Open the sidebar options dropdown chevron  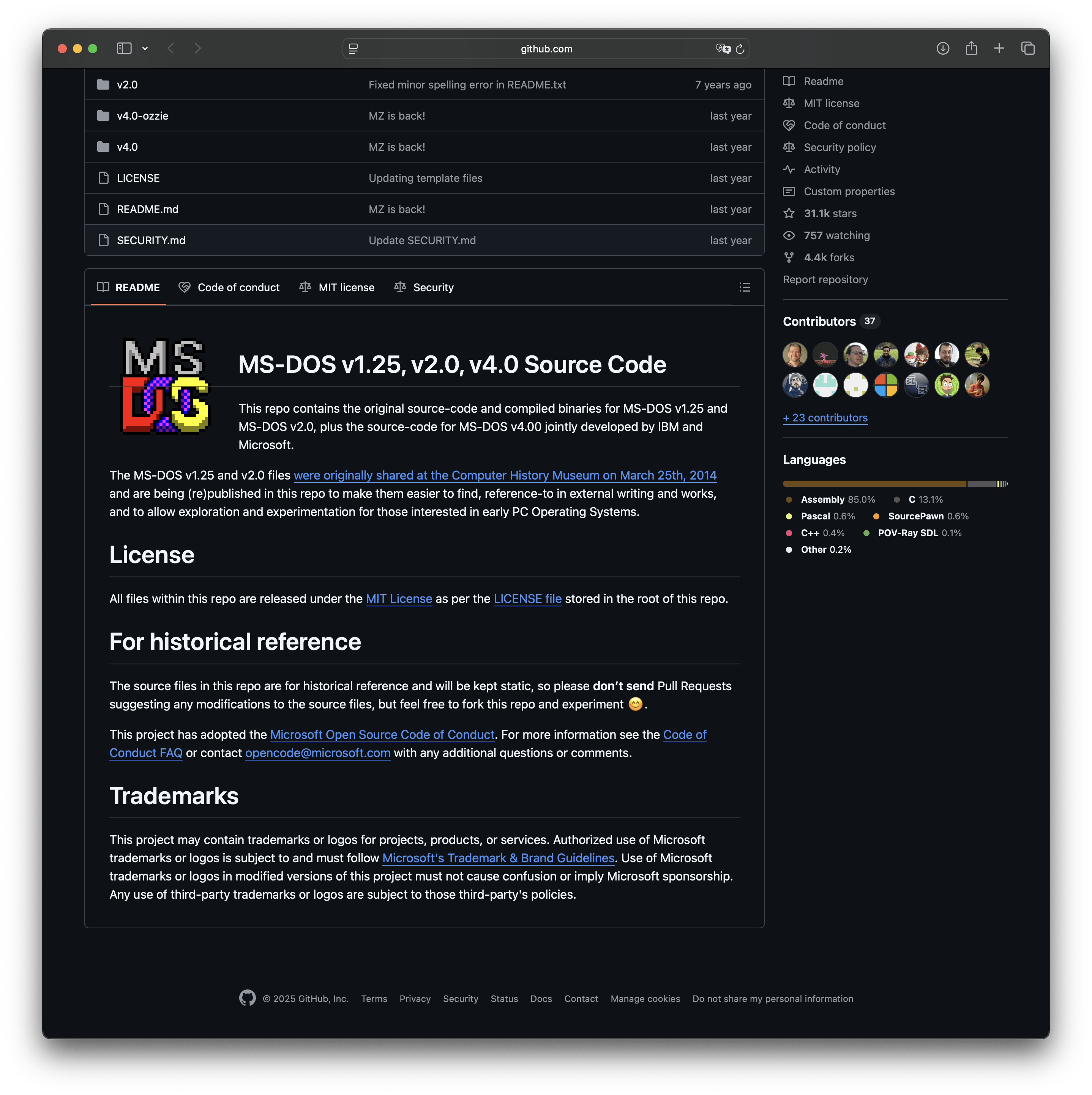coord(145,49)
